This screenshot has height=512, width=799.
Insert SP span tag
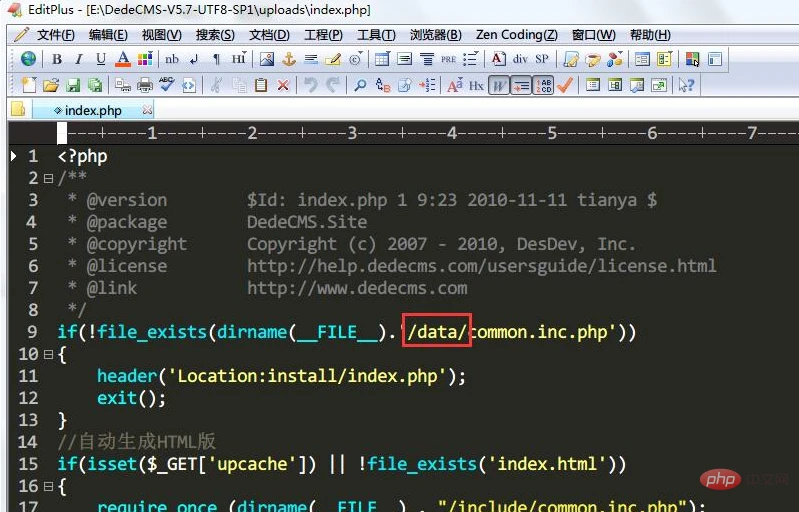542,59
